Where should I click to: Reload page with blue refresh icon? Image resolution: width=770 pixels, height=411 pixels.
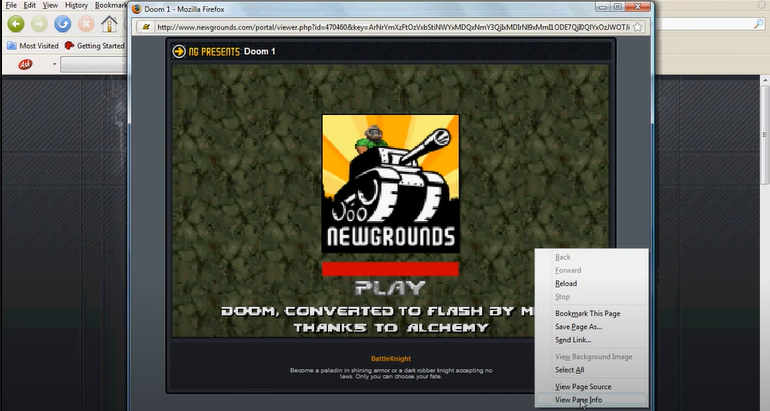pos(62,24)
